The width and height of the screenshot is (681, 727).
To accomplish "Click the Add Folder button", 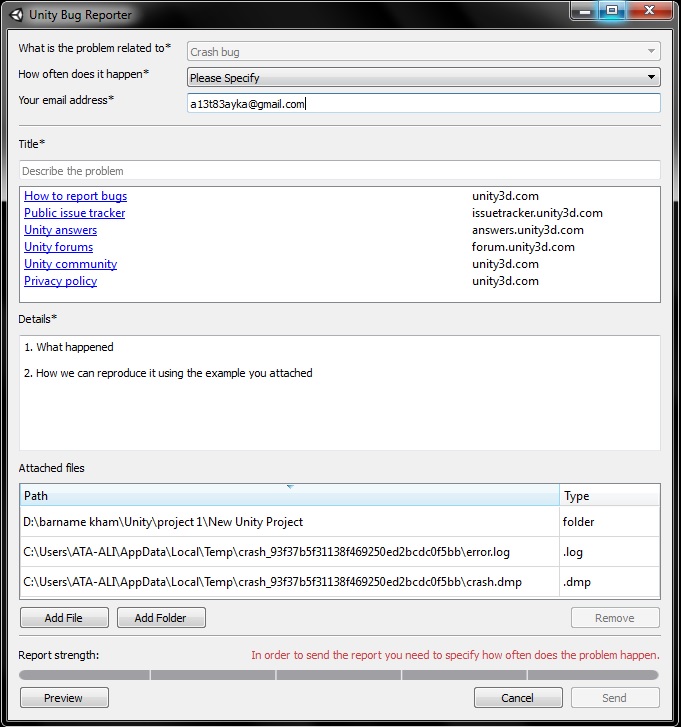I will tap(161, 618).
